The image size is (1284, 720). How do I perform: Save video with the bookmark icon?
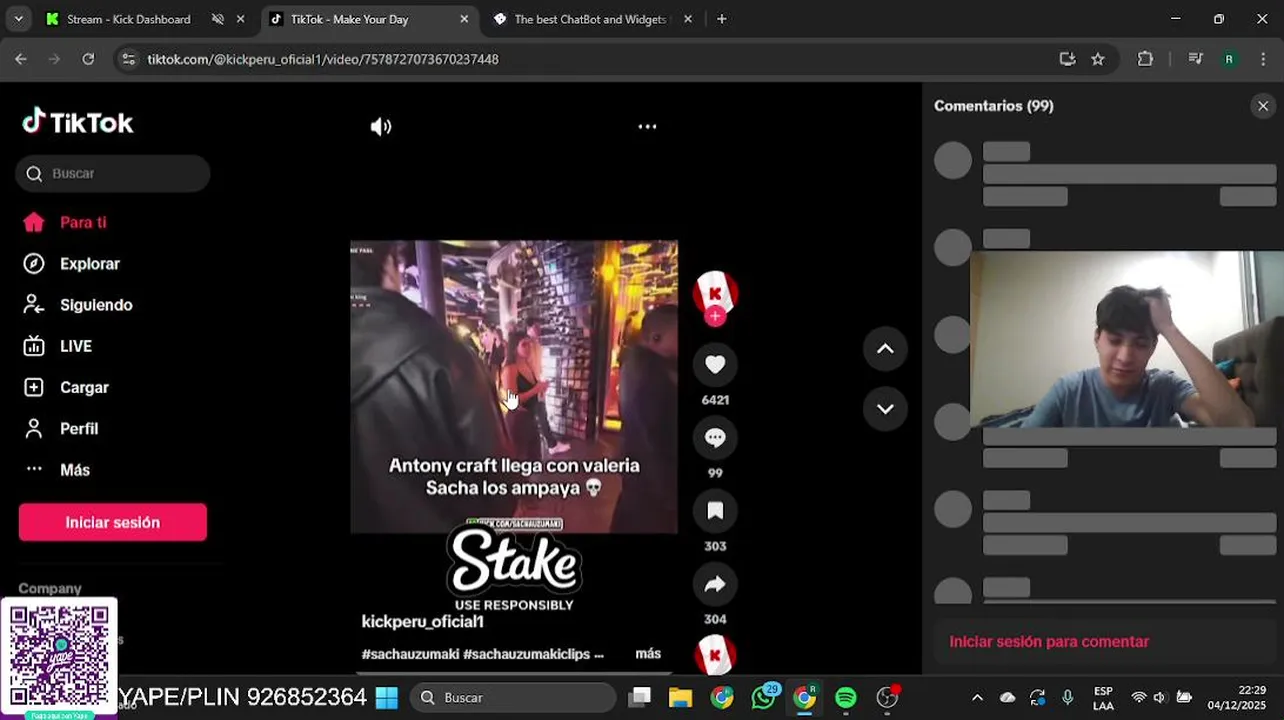tap(715, 511)
